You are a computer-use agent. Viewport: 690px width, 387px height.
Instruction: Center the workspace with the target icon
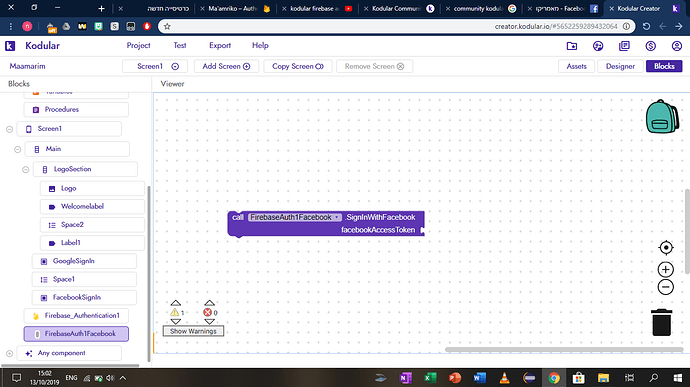(666, 248)
